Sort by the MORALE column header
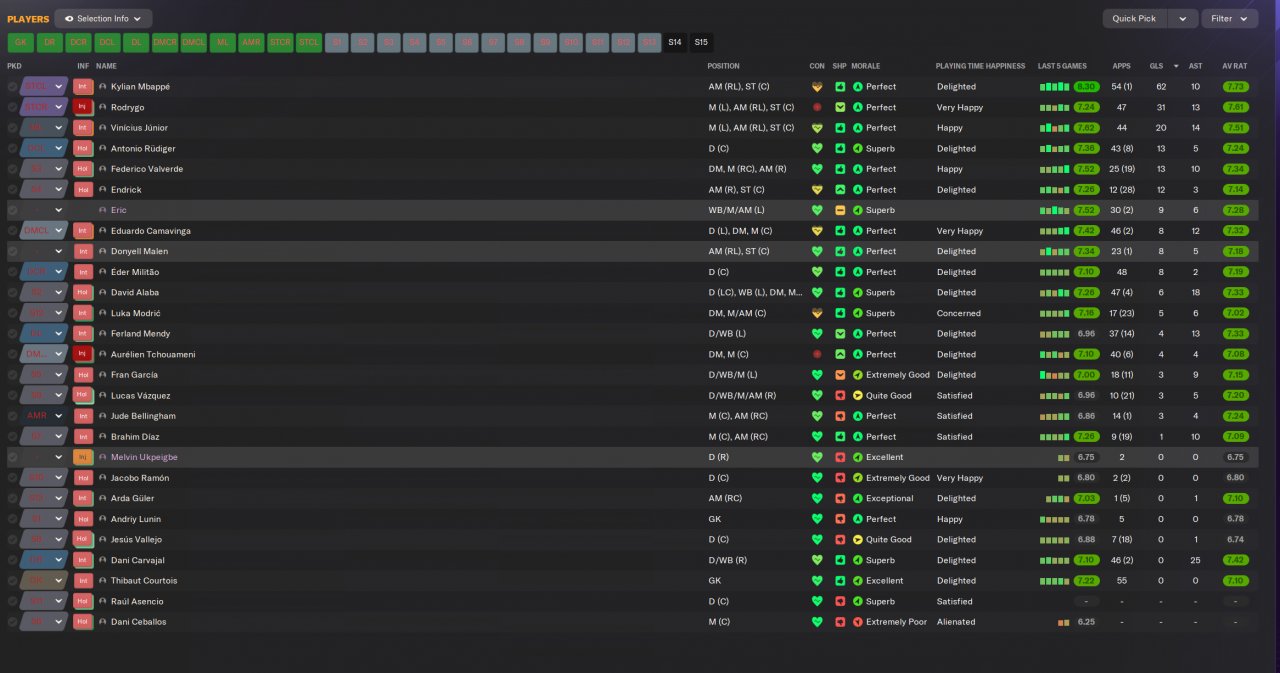This screenshot has height=673, width=1280. coord(866,66)
